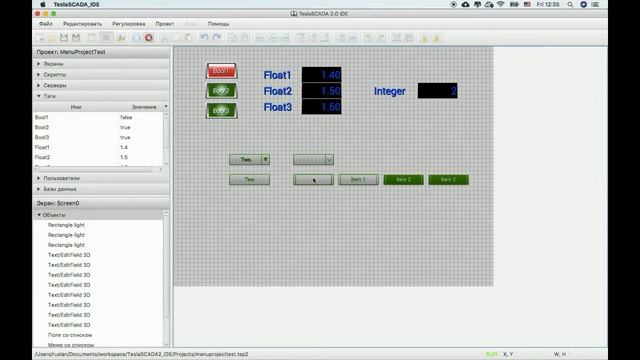Select the Bool1 tag row
The width and height of the screenshot is (640, 360).
98,117
